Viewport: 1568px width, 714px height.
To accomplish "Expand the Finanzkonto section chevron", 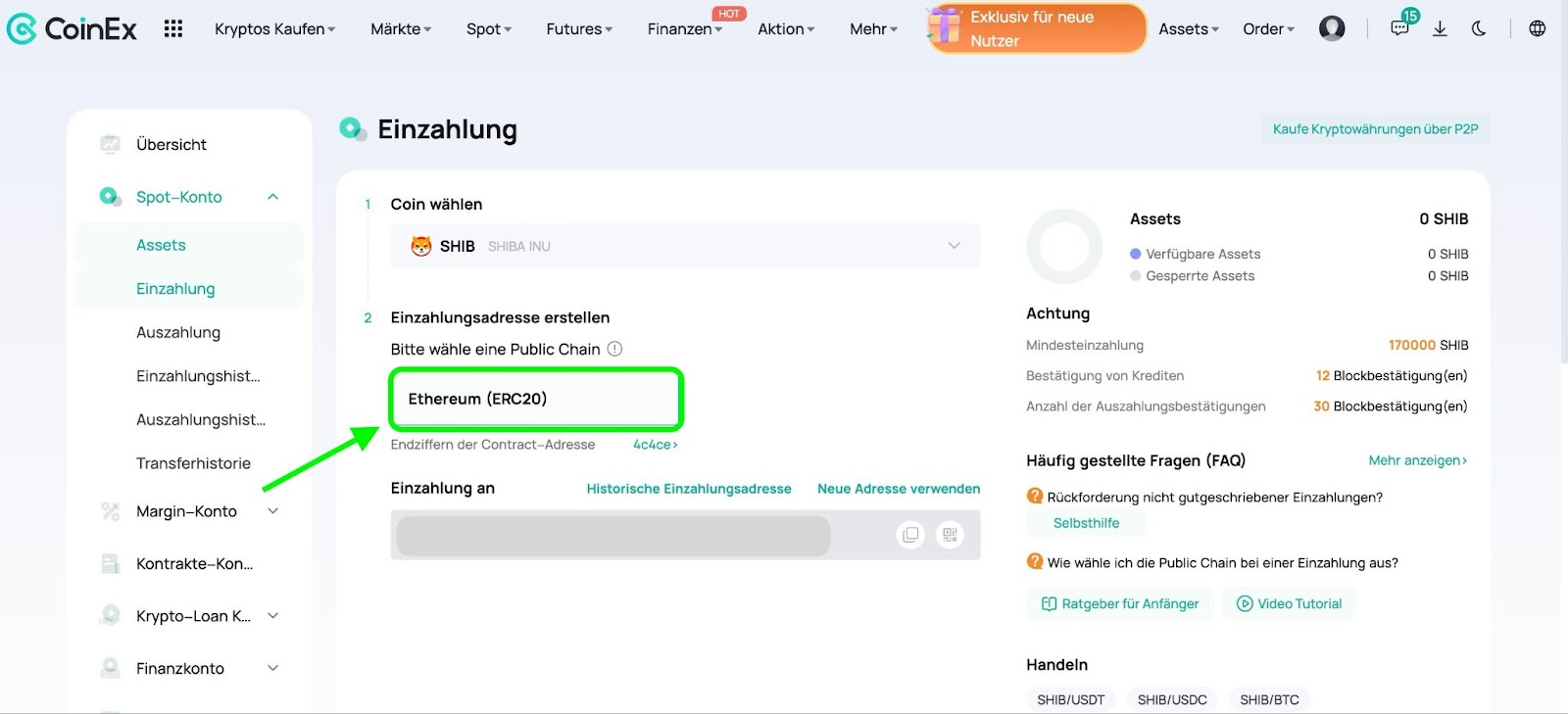I will (x=273, y=668).
